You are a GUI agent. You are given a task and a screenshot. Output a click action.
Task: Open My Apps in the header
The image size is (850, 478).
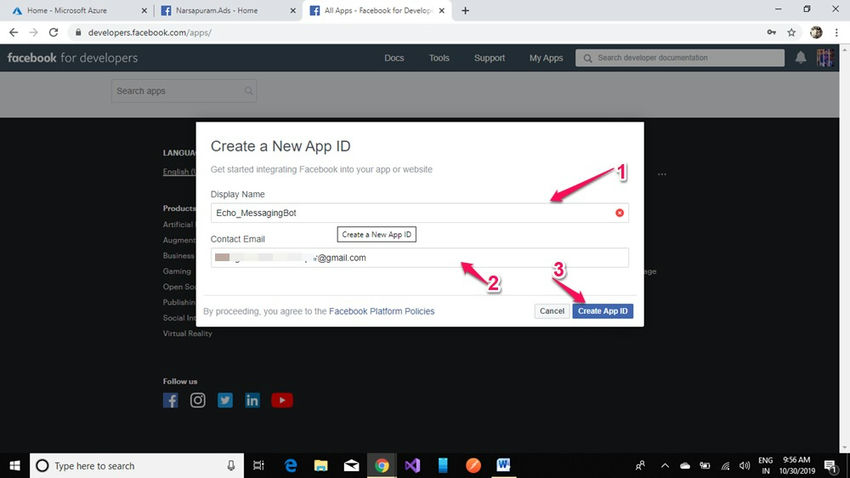coord(546,58)
